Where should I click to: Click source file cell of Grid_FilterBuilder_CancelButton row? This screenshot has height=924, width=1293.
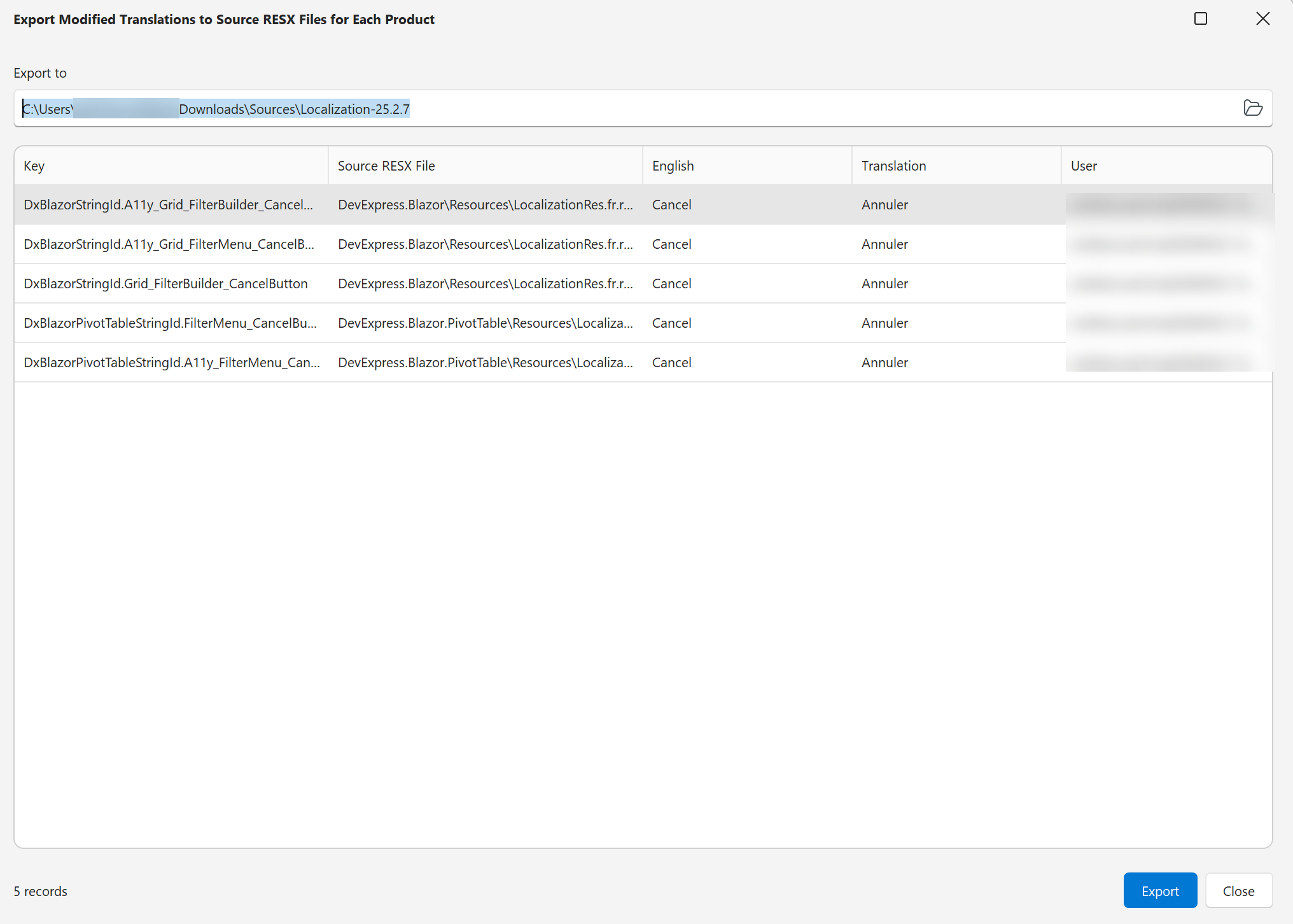(486, 284)
